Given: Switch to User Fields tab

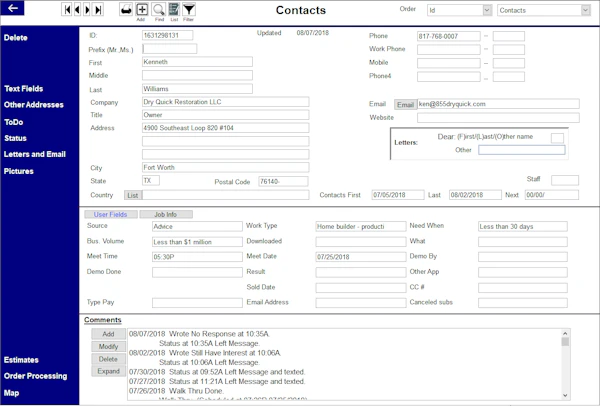Looking at the screenshot, I should (x=111, y=214).
